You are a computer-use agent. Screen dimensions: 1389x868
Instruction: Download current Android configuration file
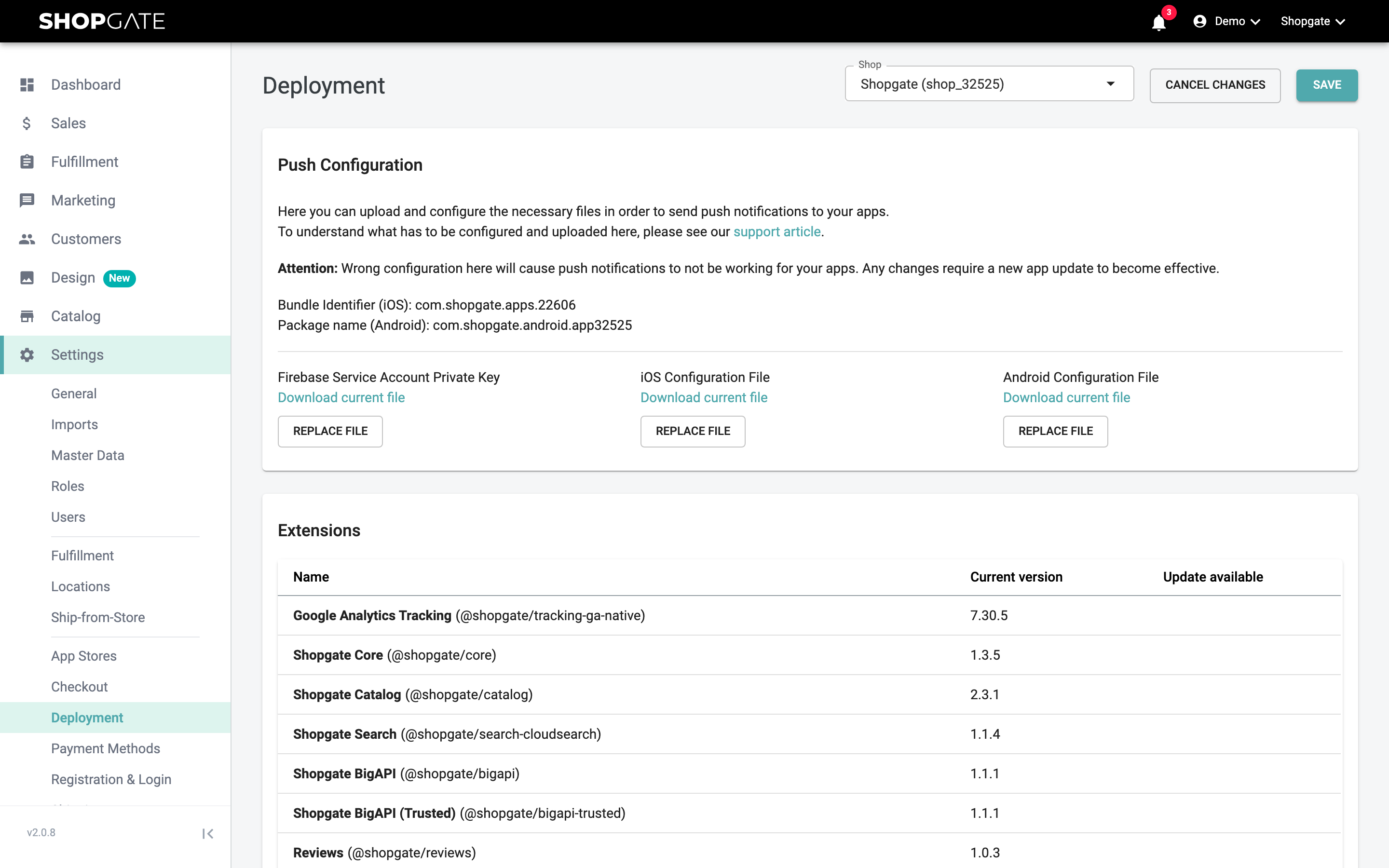[x=1066, y=397]
